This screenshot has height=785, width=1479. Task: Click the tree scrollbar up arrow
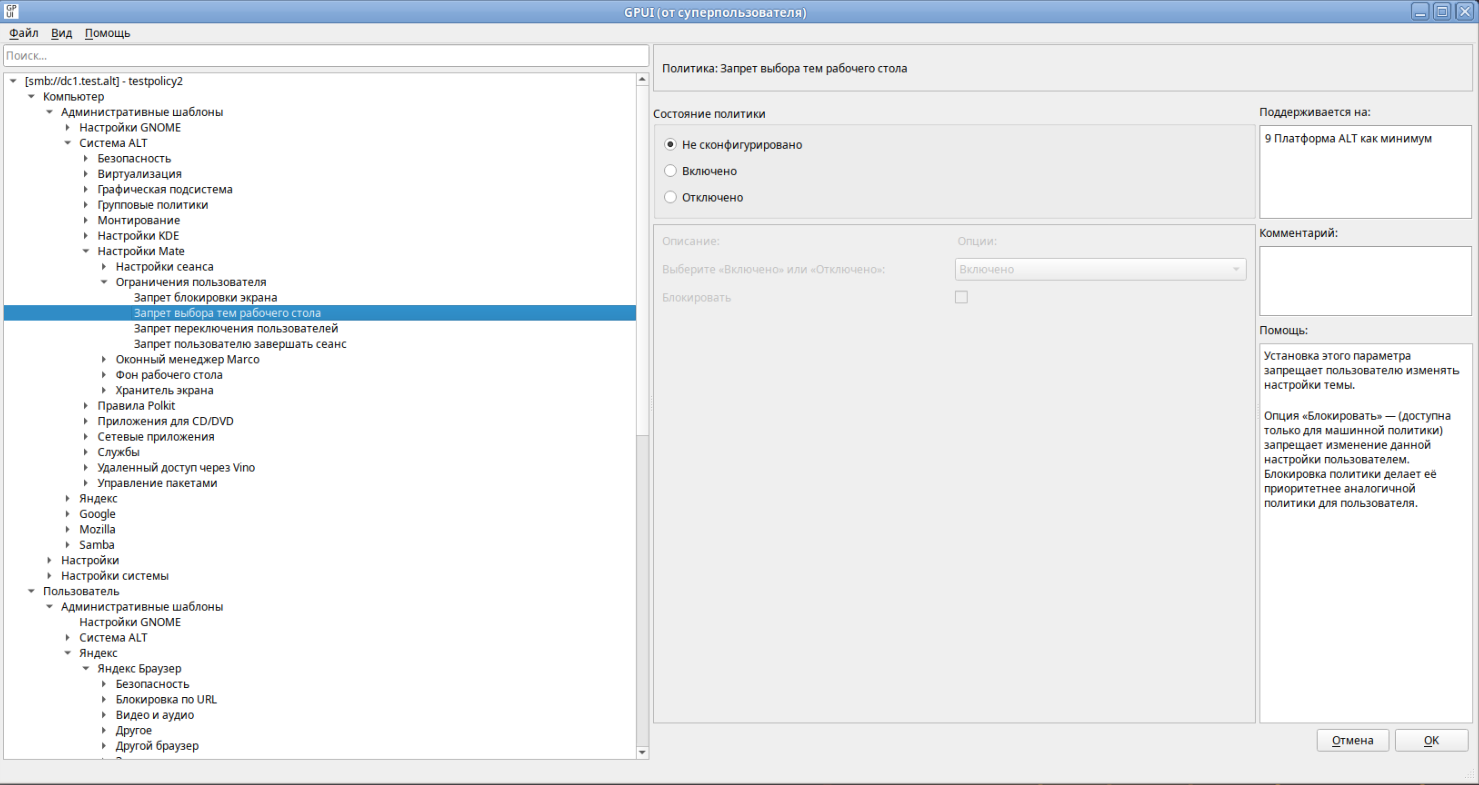pos(643,78)
